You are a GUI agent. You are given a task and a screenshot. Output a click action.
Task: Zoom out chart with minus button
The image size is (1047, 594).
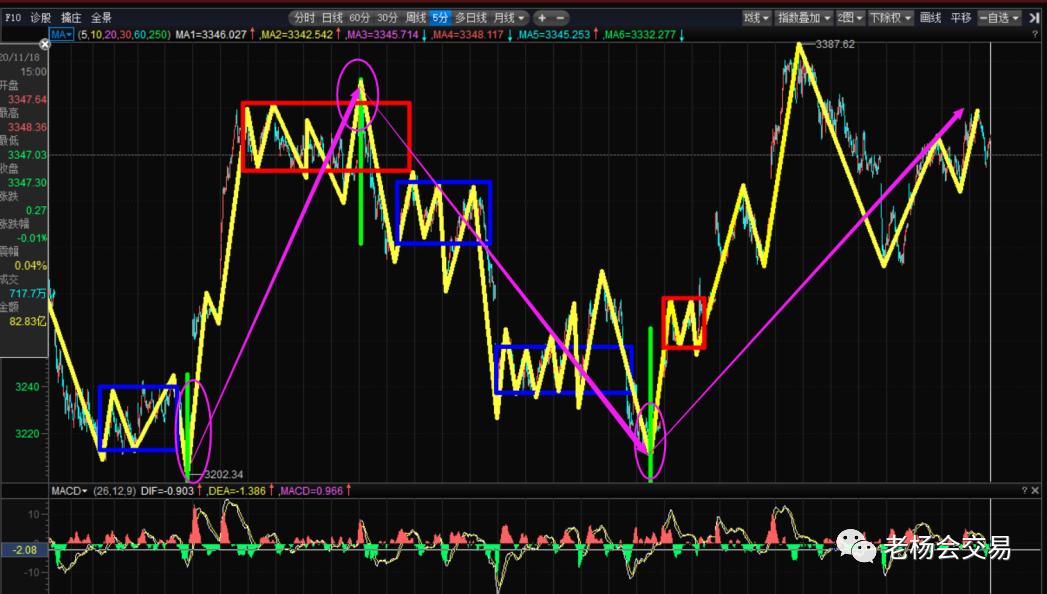coord(560,18)
